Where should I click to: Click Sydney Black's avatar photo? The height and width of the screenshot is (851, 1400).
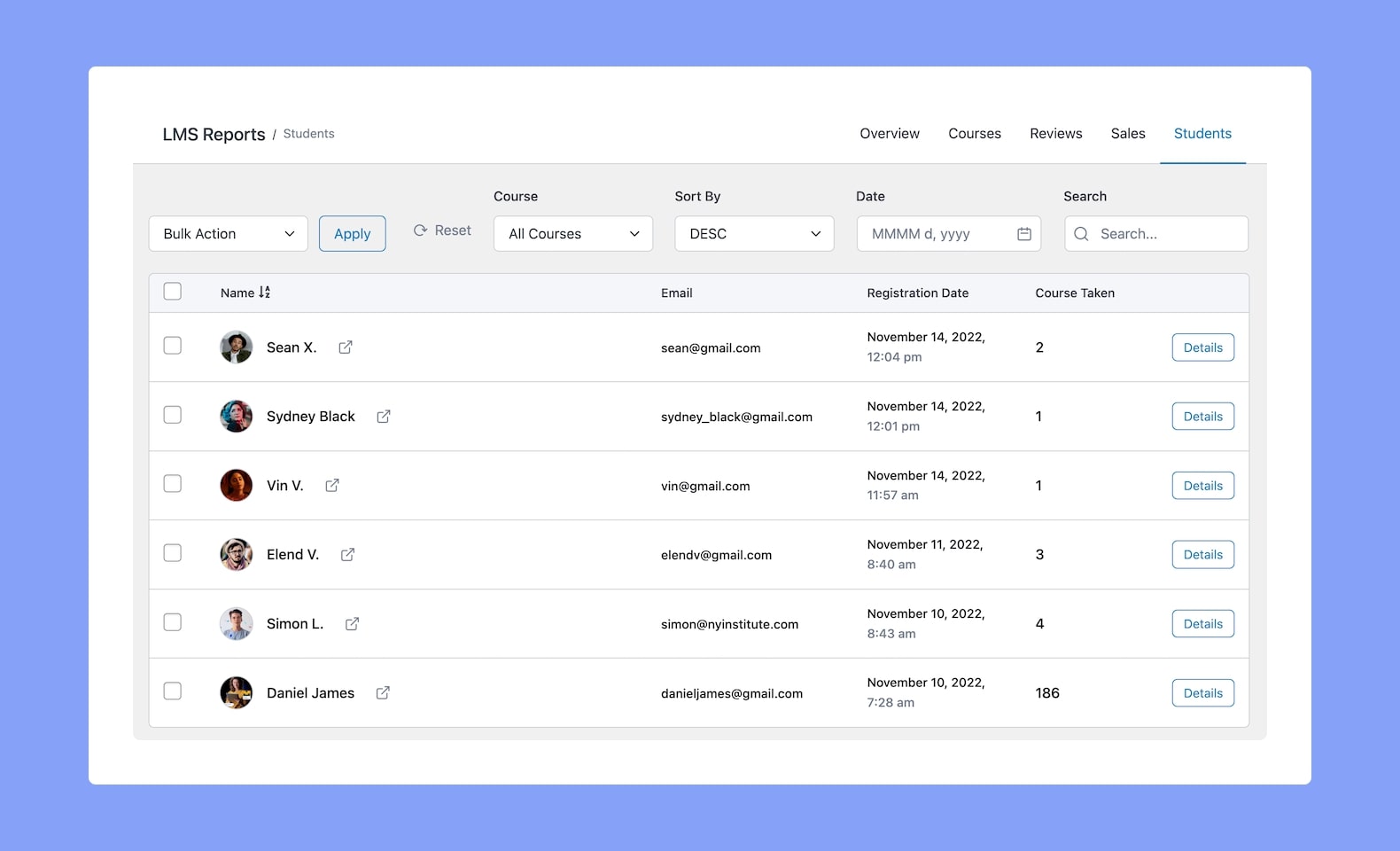coord(237,417)
